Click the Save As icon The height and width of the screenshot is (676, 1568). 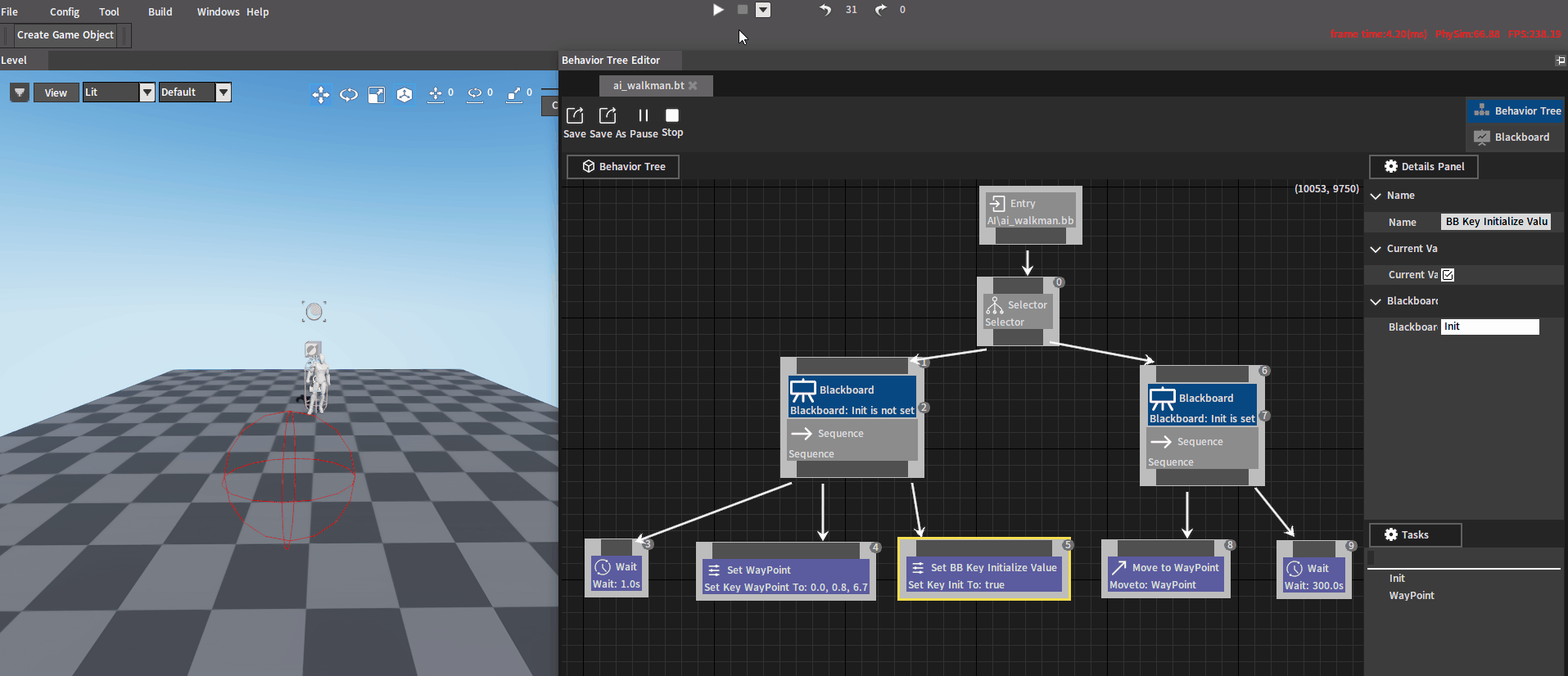click(x=608, y=115)
